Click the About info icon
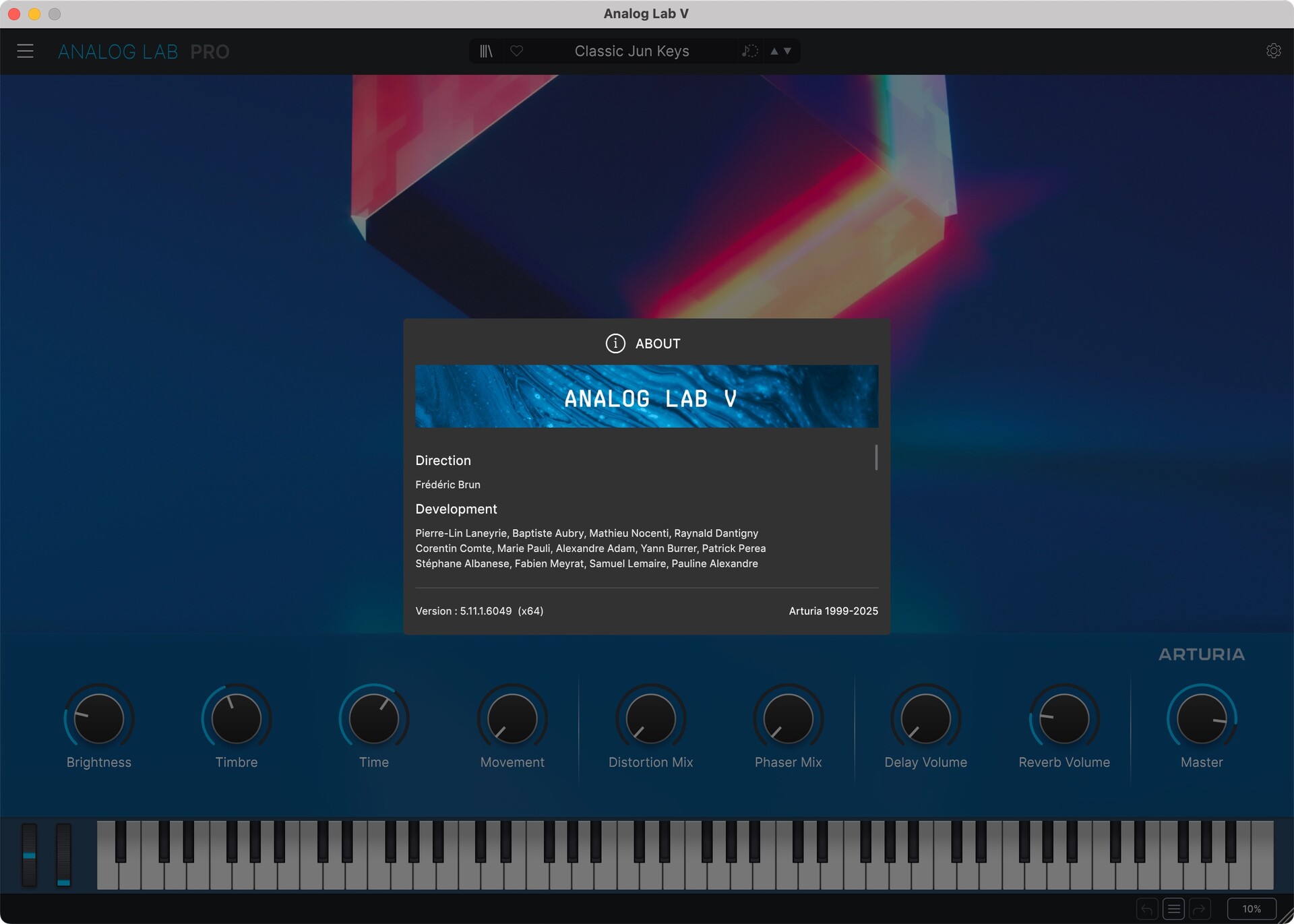Viewport: 1294px width, 924px height. [615, 343]
